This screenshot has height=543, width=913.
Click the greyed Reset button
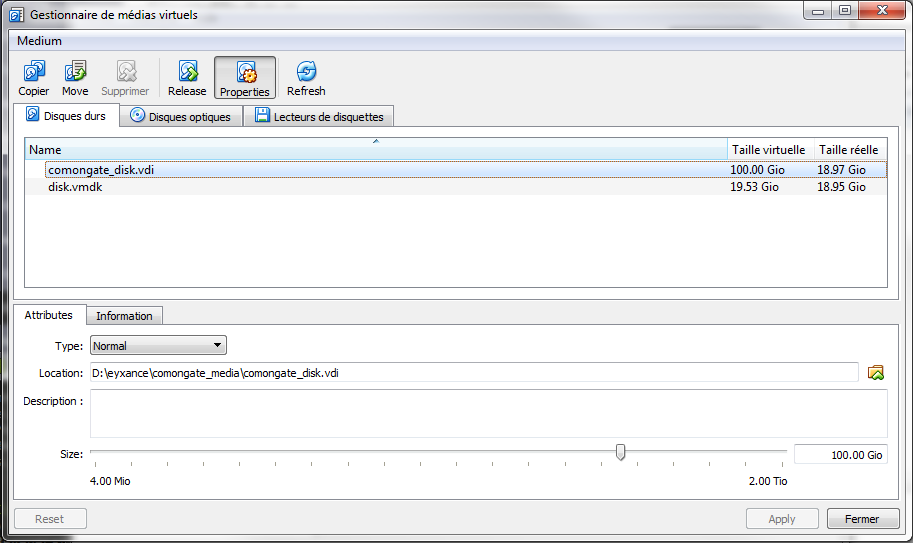click(50, 519)
